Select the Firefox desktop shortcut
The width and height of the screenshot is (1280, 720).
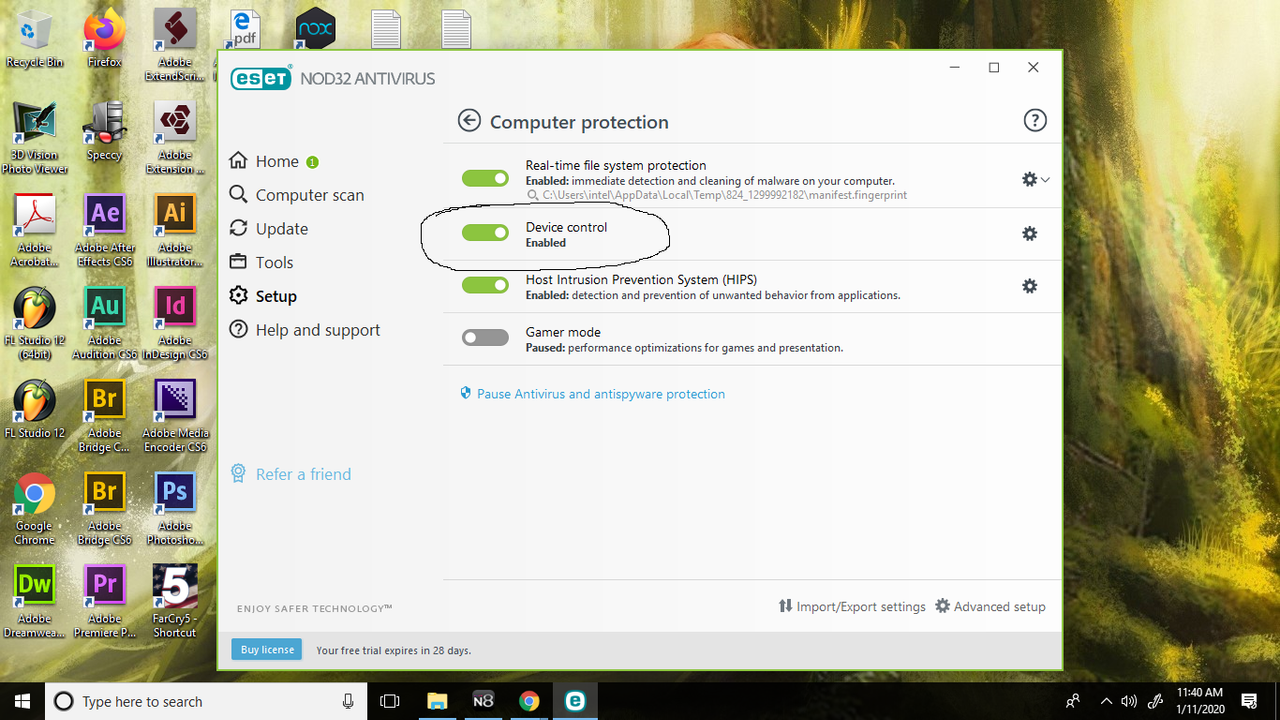(x=104, y=39)
